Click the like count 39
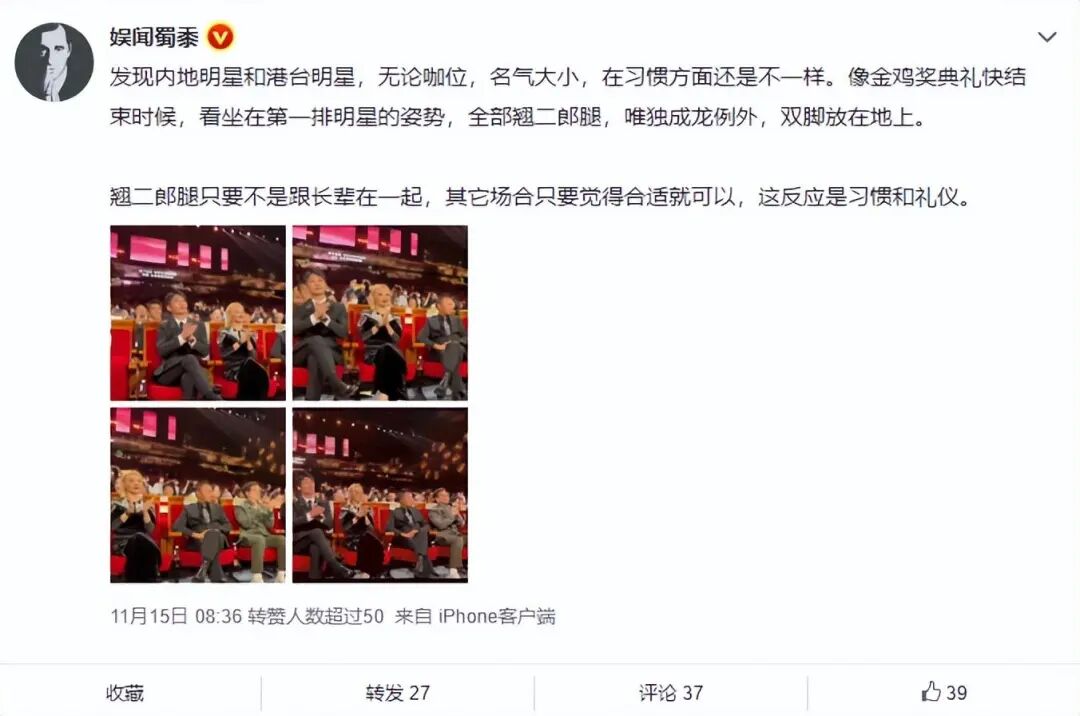1080x716 pixels. (x=957, y=693)
